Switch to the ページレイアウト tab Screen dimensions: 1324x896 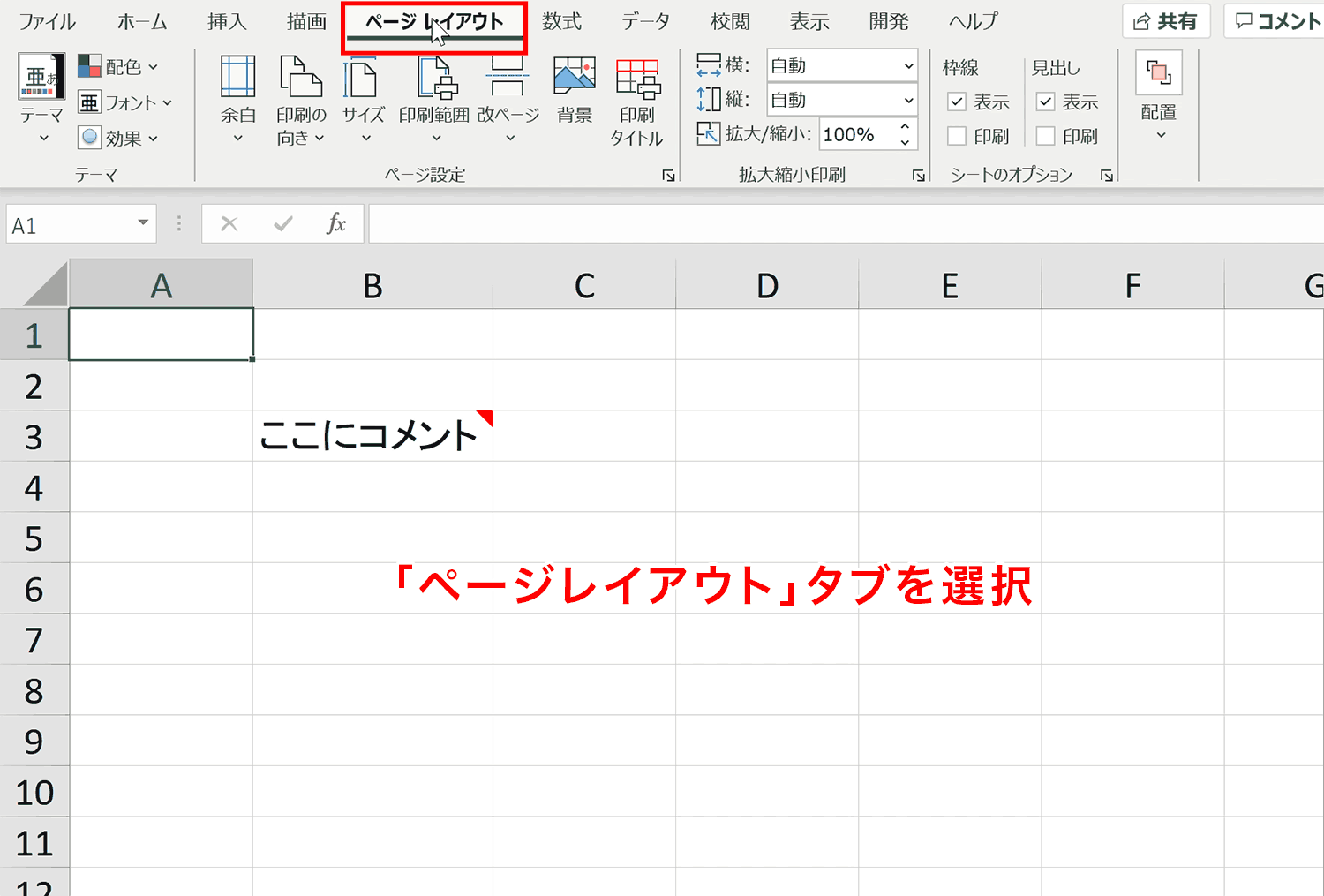click(x=434, y=23)
